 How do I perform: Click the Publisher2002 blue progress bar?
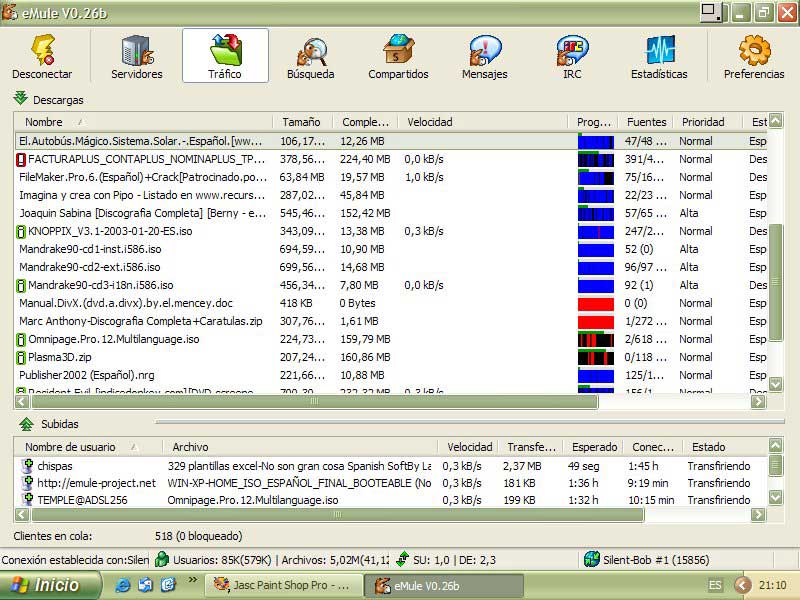tap(595, 376)
